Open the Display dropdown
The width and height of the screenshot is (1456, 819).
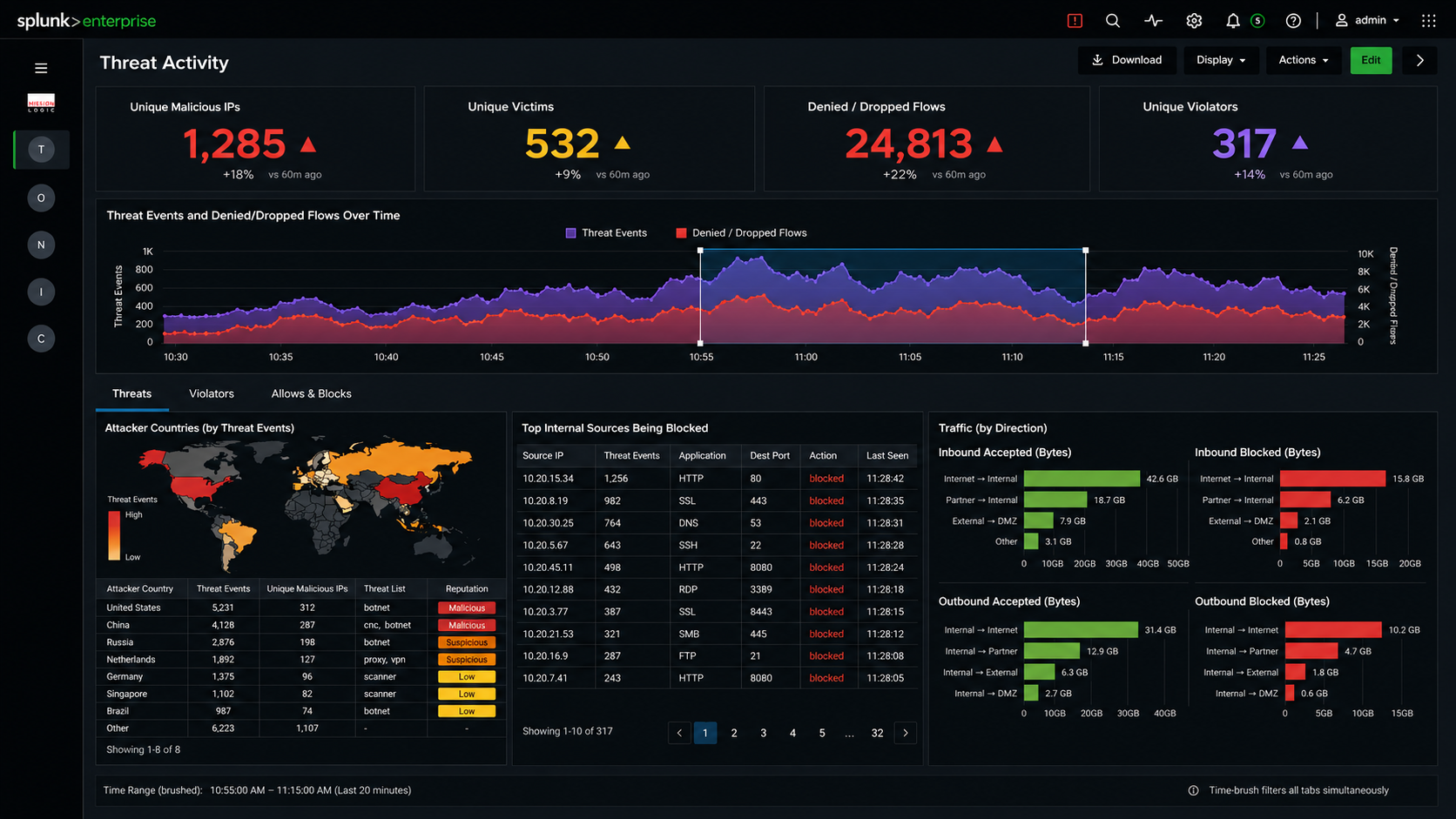coord(1221,60)
